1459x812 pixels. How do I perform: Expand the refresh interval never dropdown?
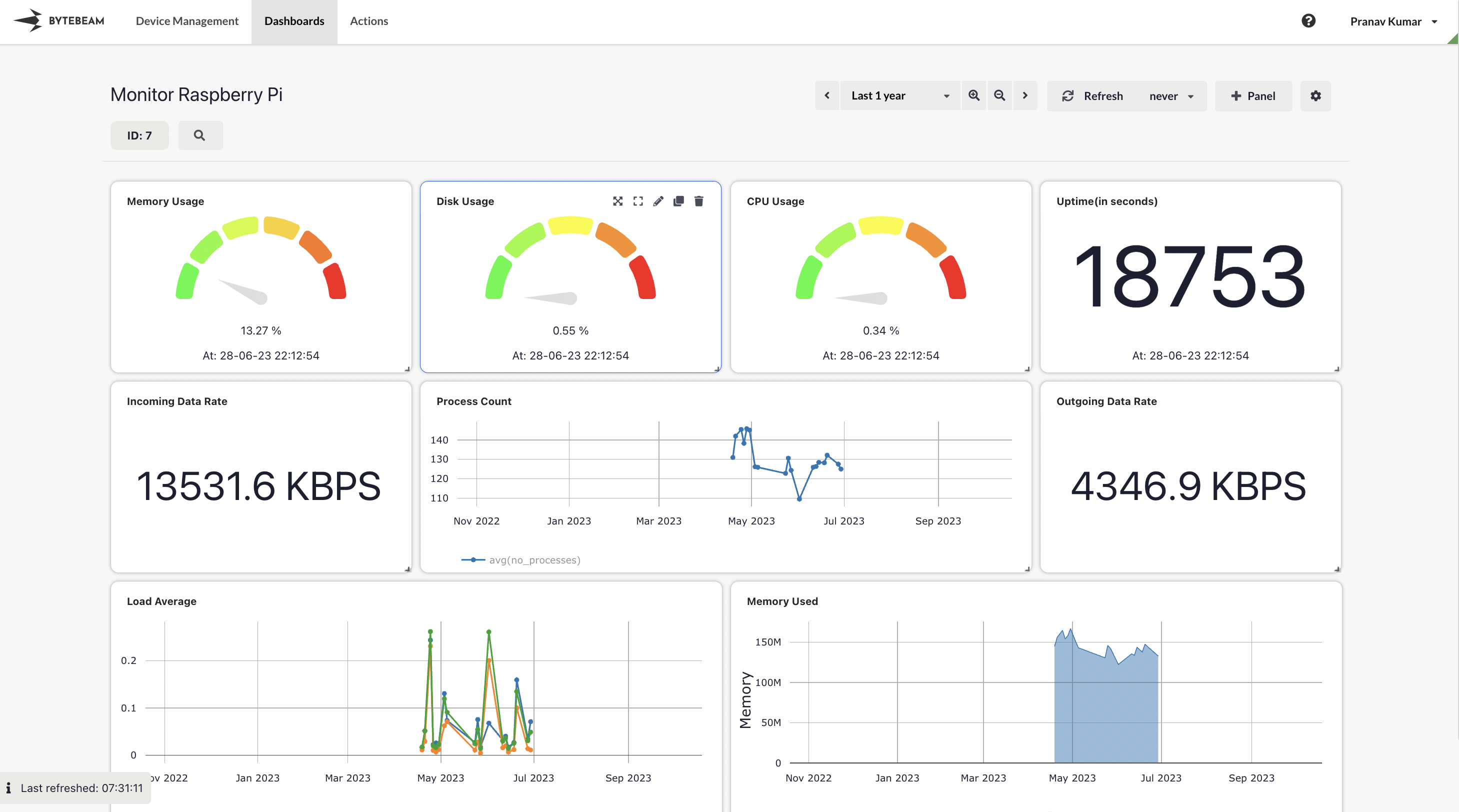tap(1171, 96)
